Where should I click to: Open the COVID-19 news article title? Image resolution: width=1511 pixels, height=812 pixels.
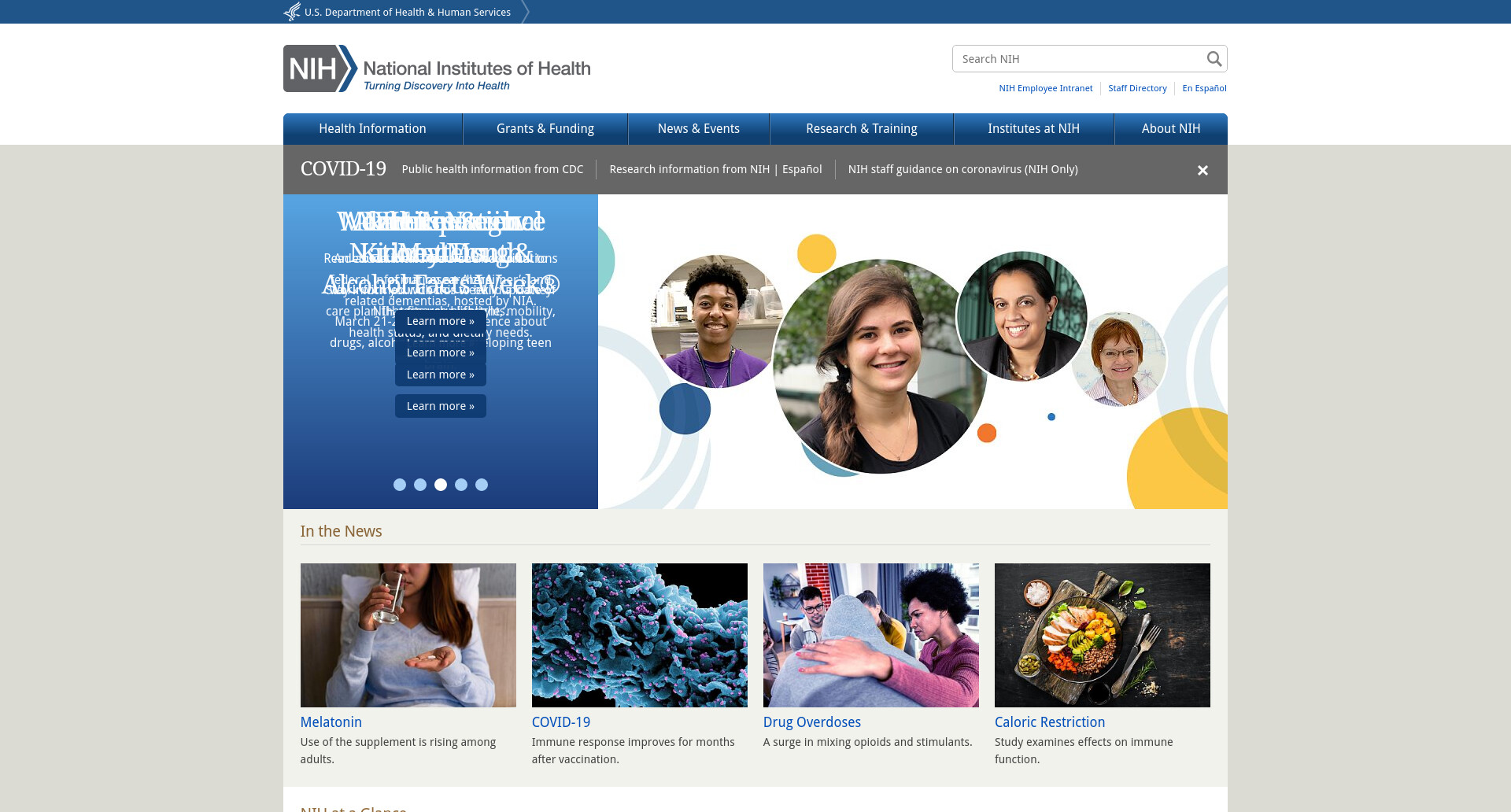(x=561, y=722)
